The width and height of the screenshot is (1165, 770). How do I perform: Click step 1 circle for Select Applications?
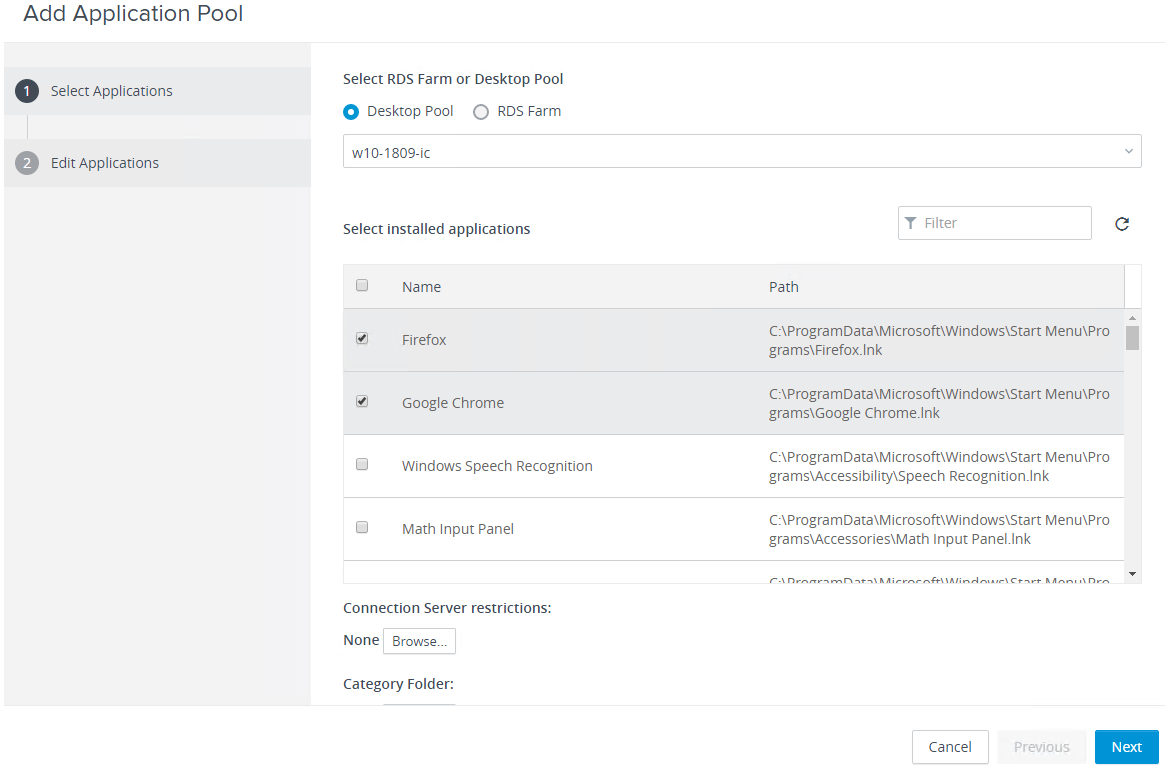coord(27,91)
